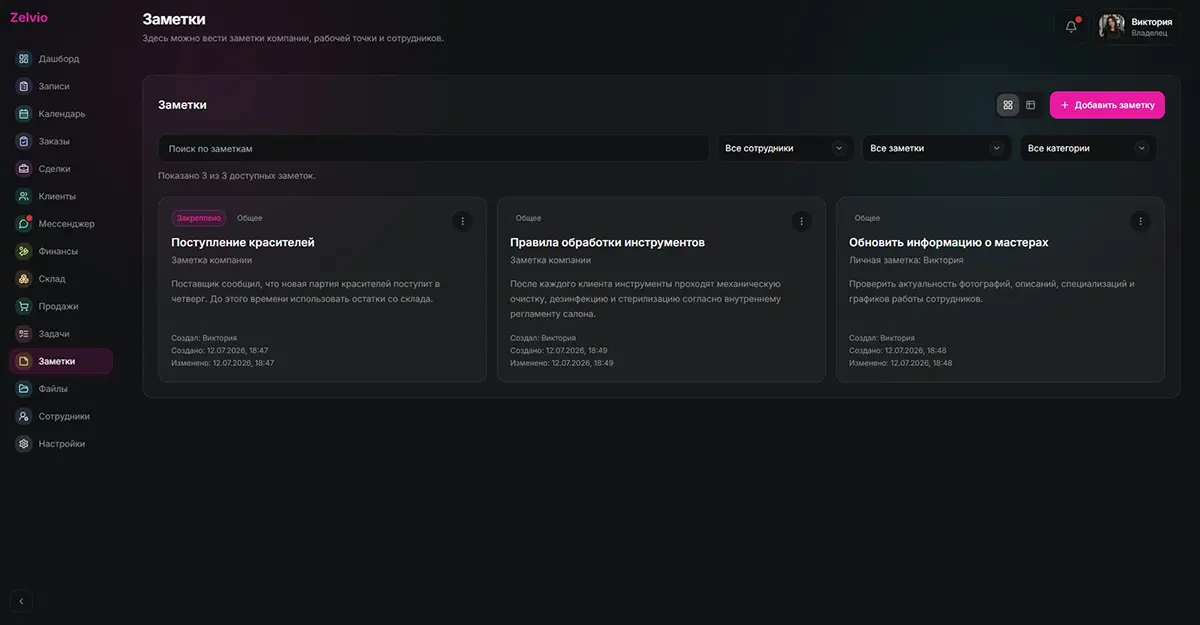The image size is (1200, 625).
Task: Expand the Все заметки filter dropdown
Action: [936, 148]
